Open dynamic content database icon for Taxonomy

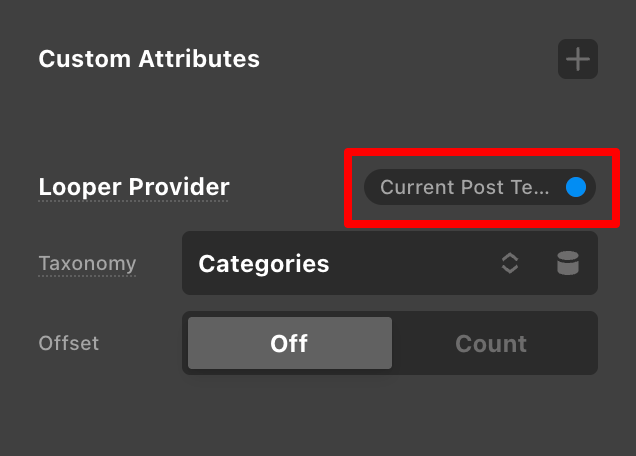pyautogui.click(x=568, y=263)
